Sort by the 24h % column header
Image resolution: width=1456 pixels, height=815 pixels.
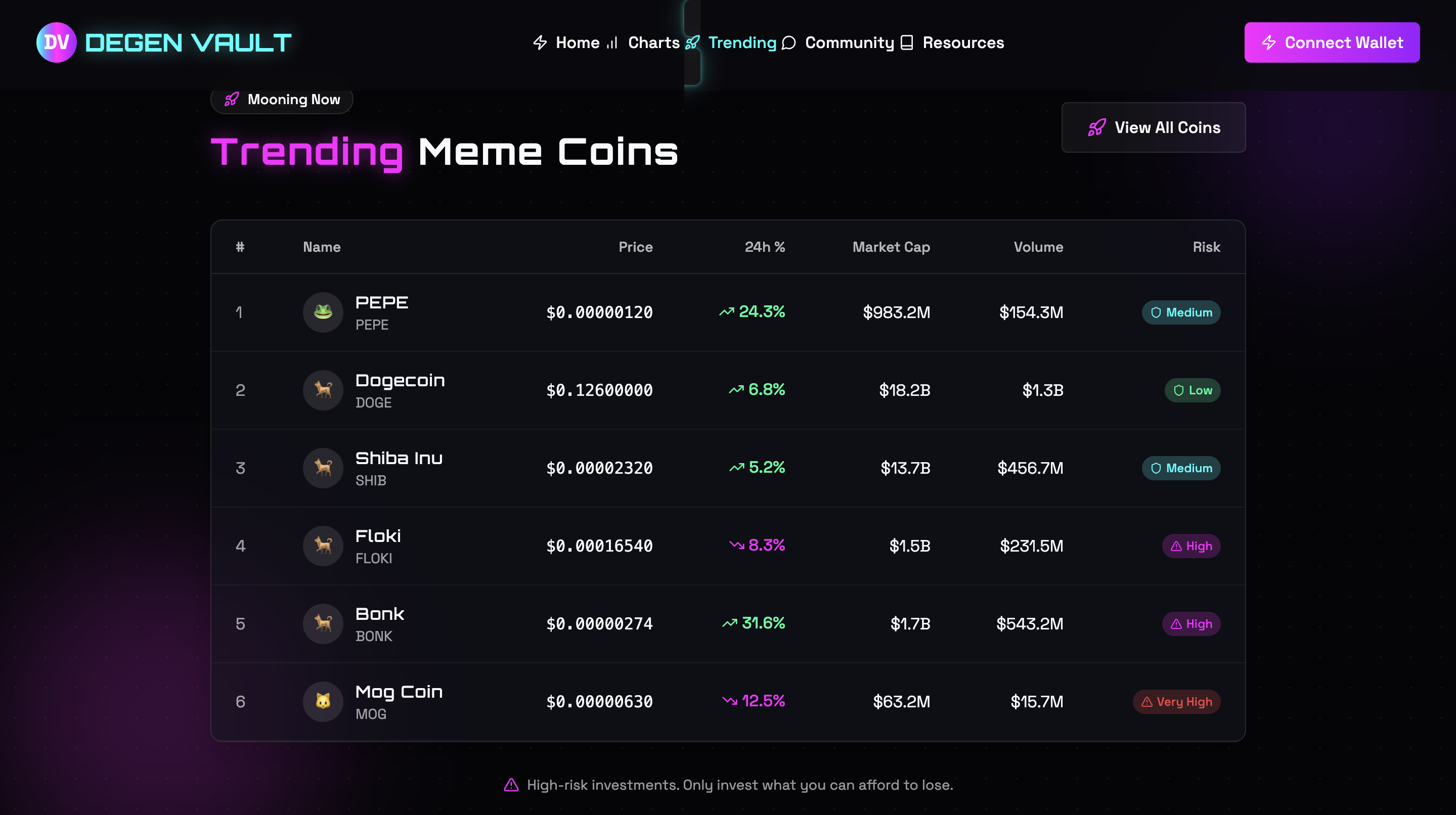pos(764,247)
